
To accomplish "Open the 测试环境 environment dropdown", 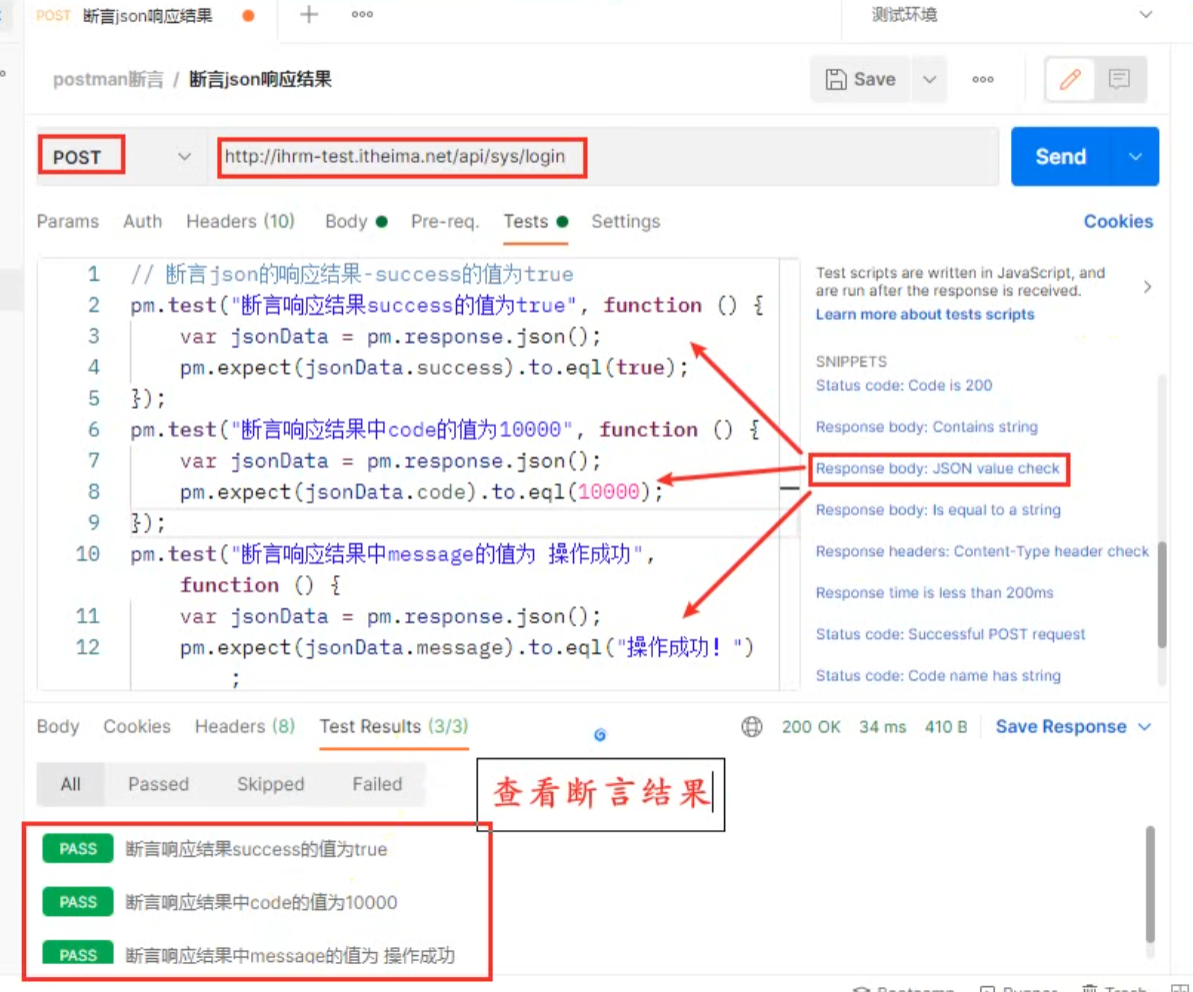I will click(1010, 15).
